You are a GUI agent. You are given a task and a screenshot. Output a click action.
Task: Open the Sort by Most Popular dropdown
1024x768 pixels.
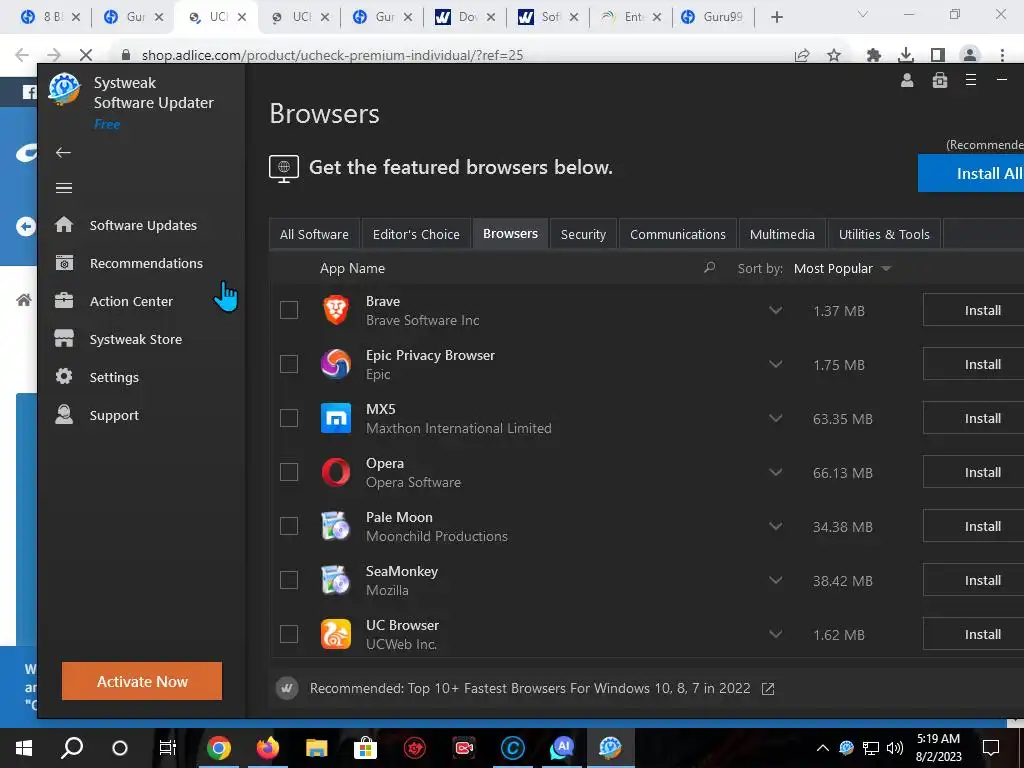pyautogui.click(x=842, y=268)
